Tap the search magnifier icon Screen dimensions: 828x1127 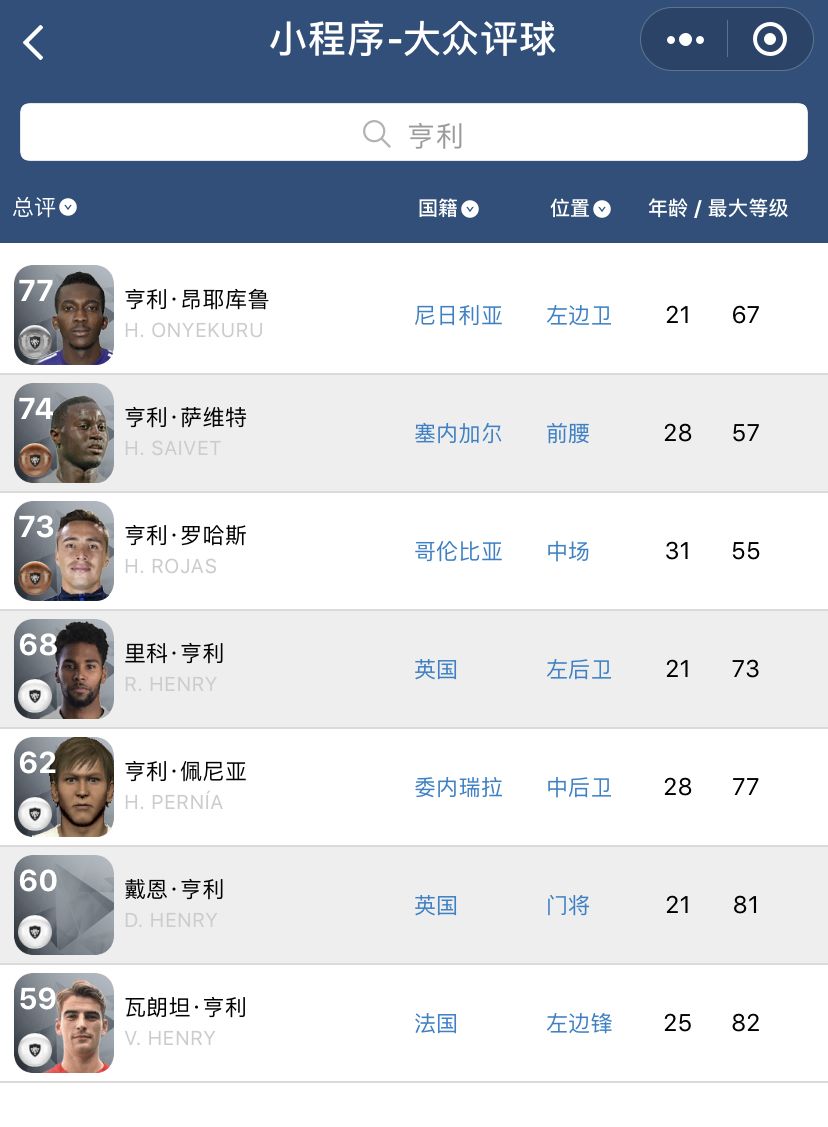pos(377,134)
